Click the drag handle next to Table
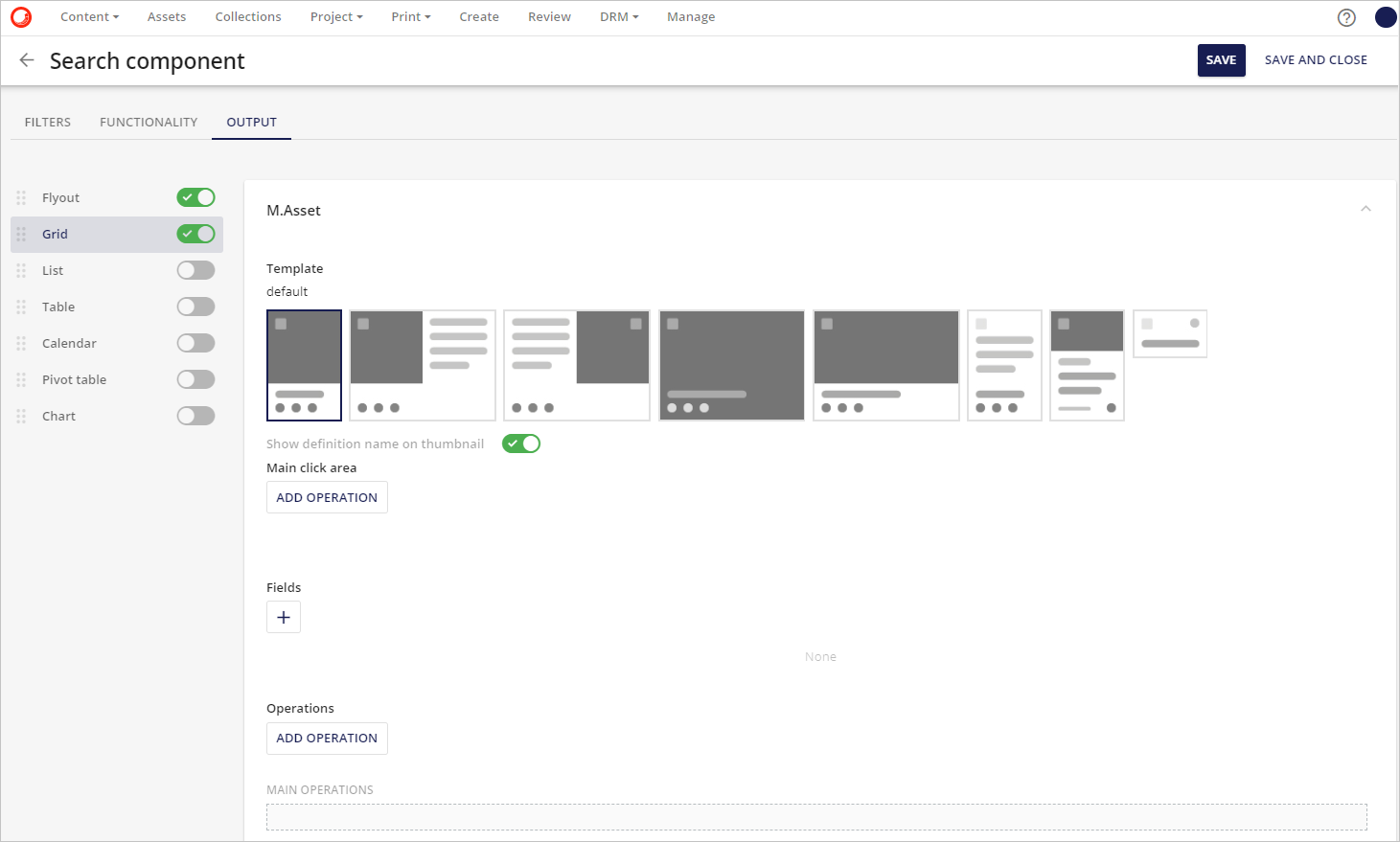Viewport: 1400px width, 842px height. pos(20,307)
